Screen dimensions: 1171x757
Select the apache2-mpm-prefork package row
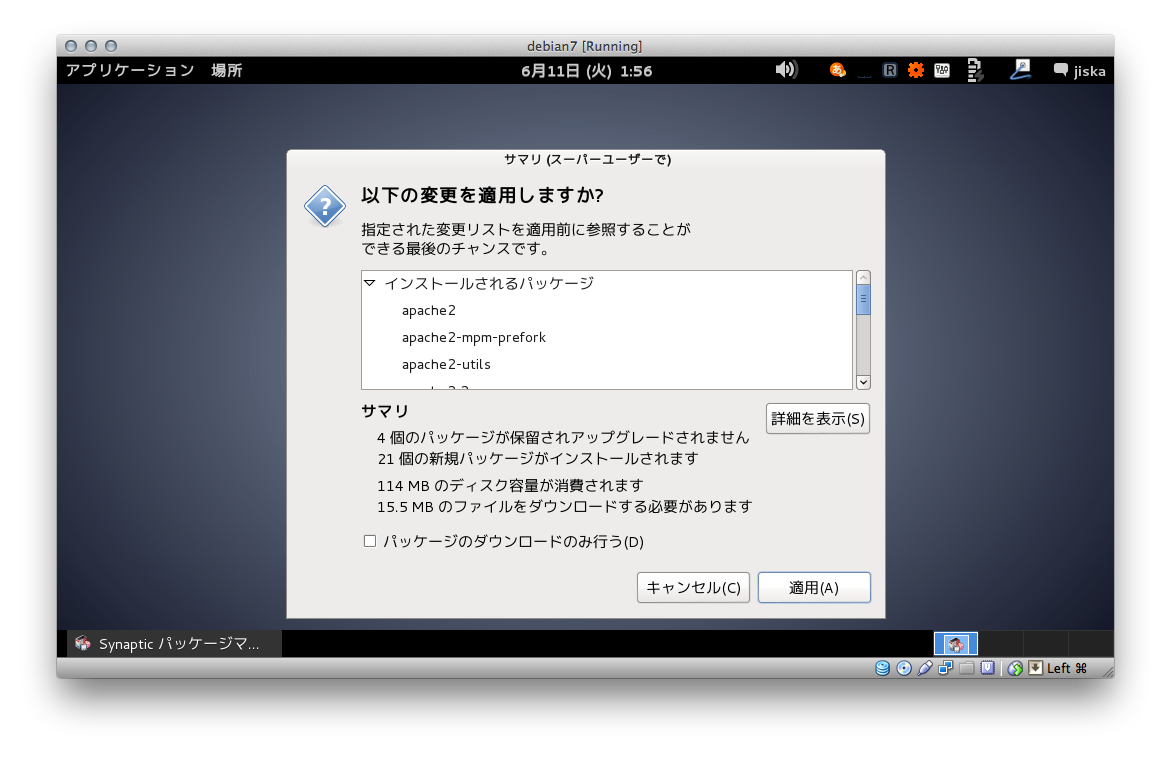[x=606, y=337]
